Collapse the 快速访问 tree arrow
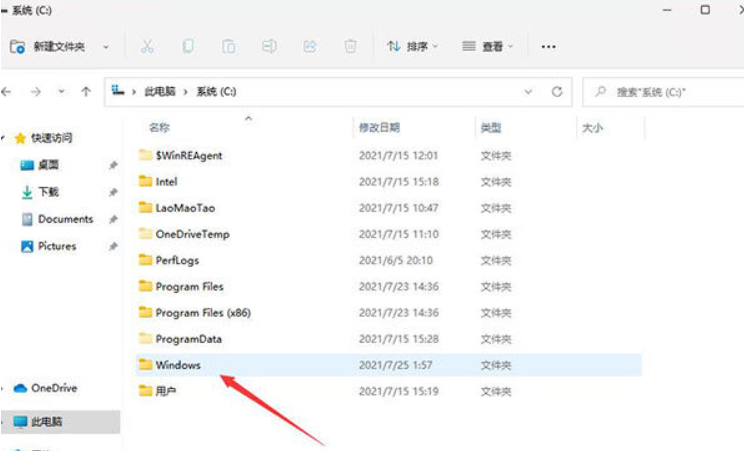744x451 pixels. [3, 138]
